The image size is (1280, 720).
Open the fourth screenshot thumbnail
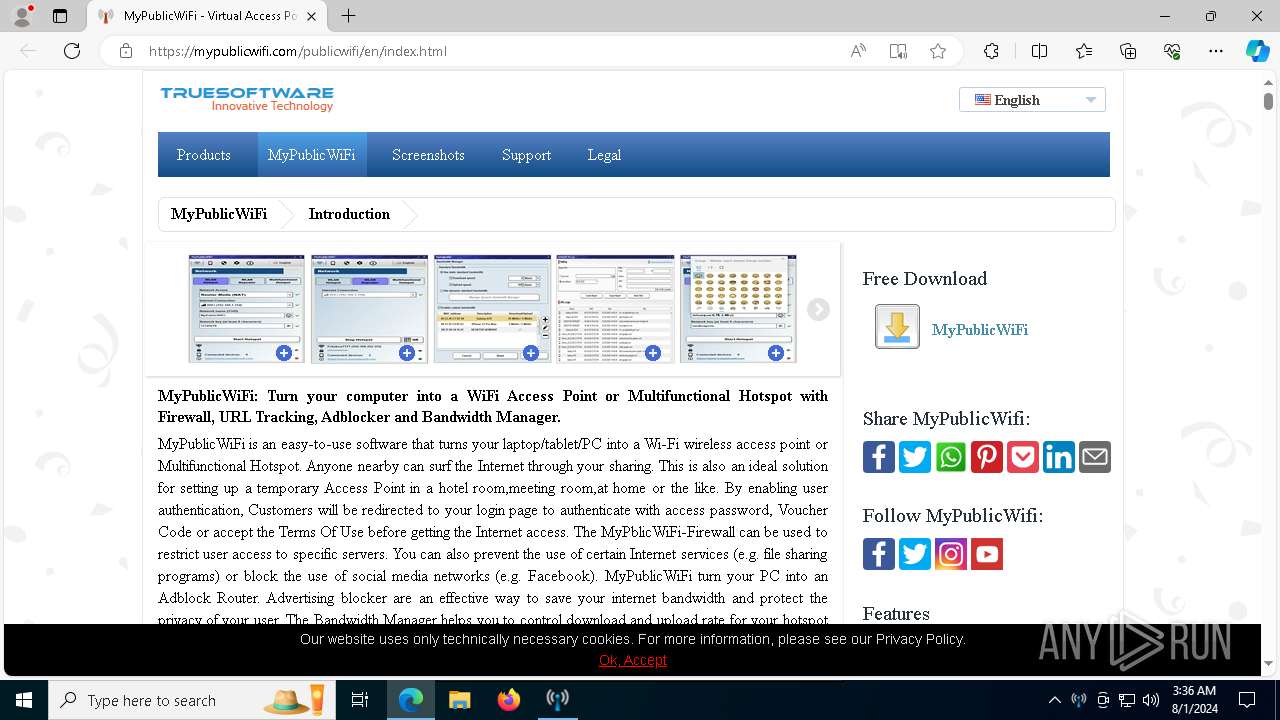[x=615, y=308]
